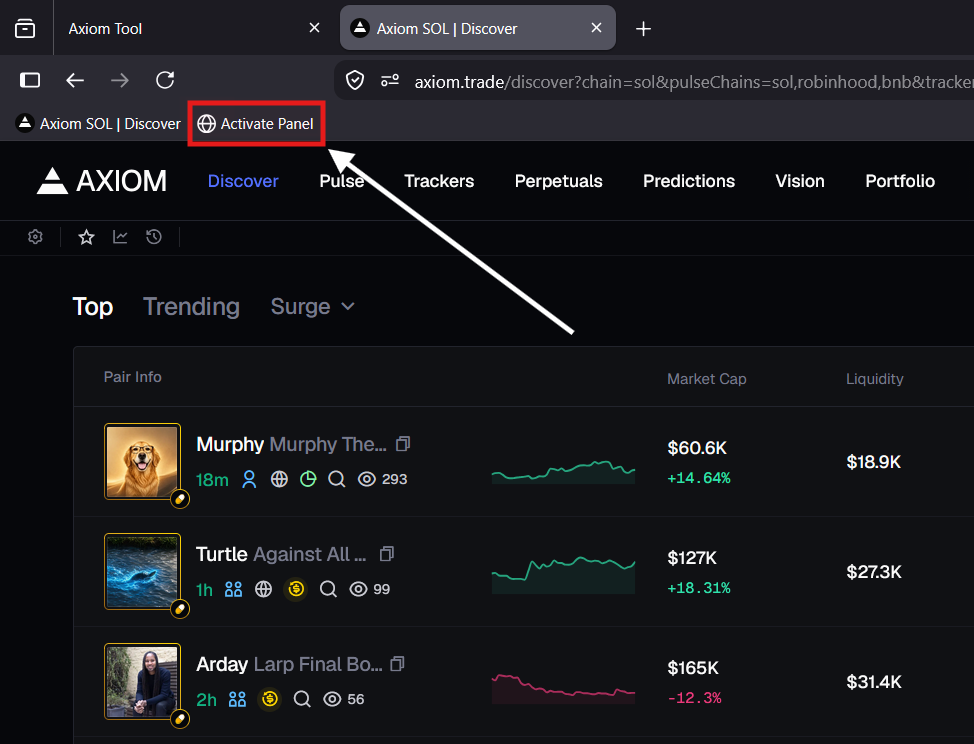Go to the Vision page

click(800, 181)
